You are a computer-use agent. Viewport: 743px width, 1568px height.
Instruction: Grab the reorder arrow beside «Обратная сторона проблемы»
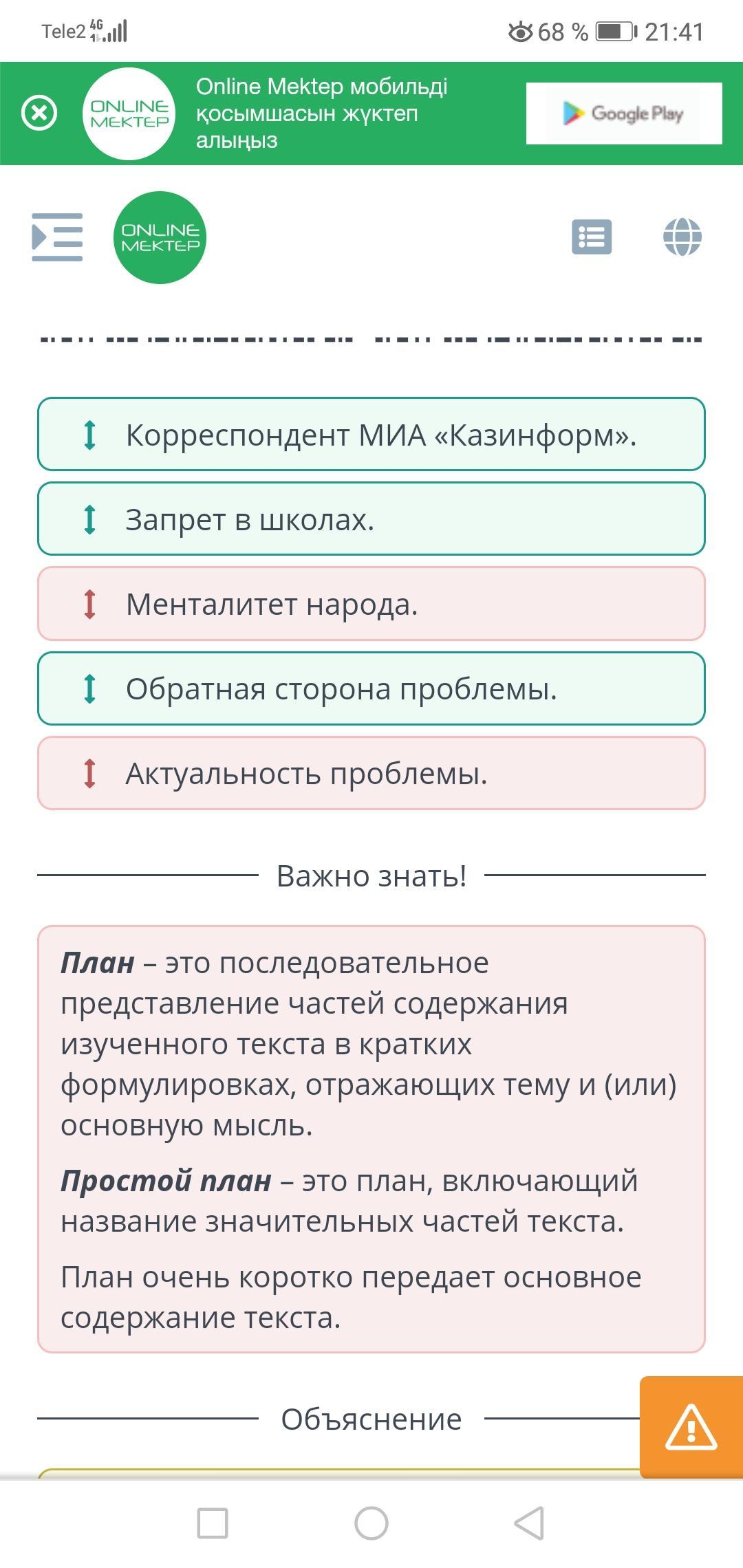click(89, 688)
